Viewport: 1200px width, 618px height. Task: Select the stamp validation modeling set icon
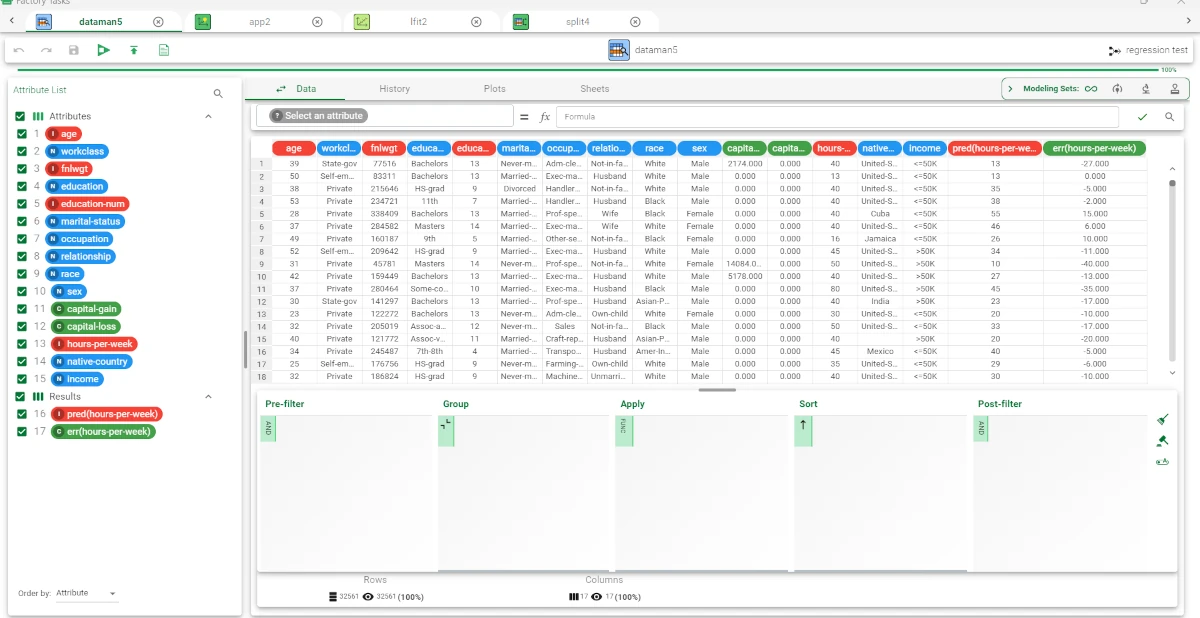click(1174, 89)
